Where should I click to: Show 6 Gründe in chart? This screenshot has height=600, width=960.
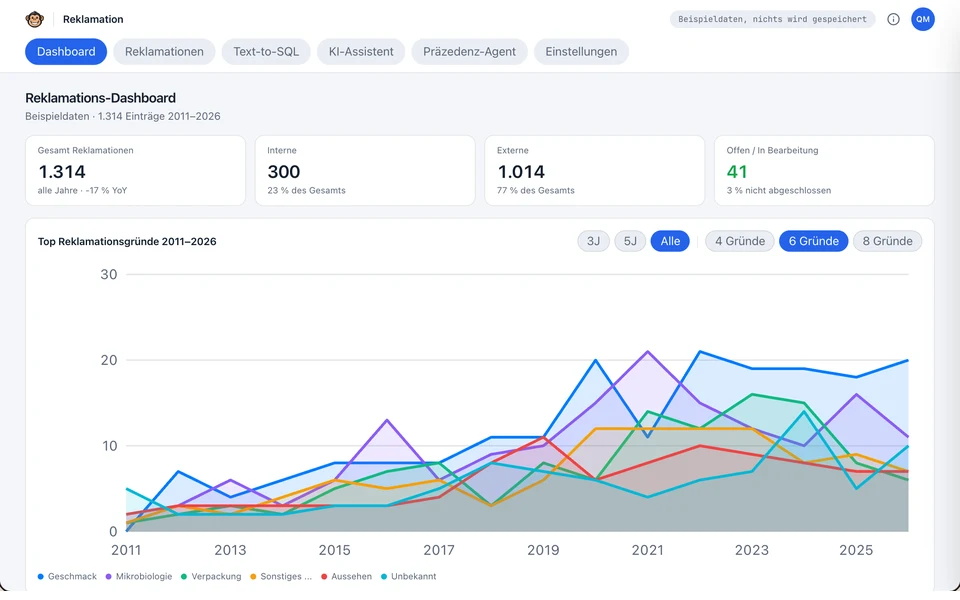click(813, 241)
